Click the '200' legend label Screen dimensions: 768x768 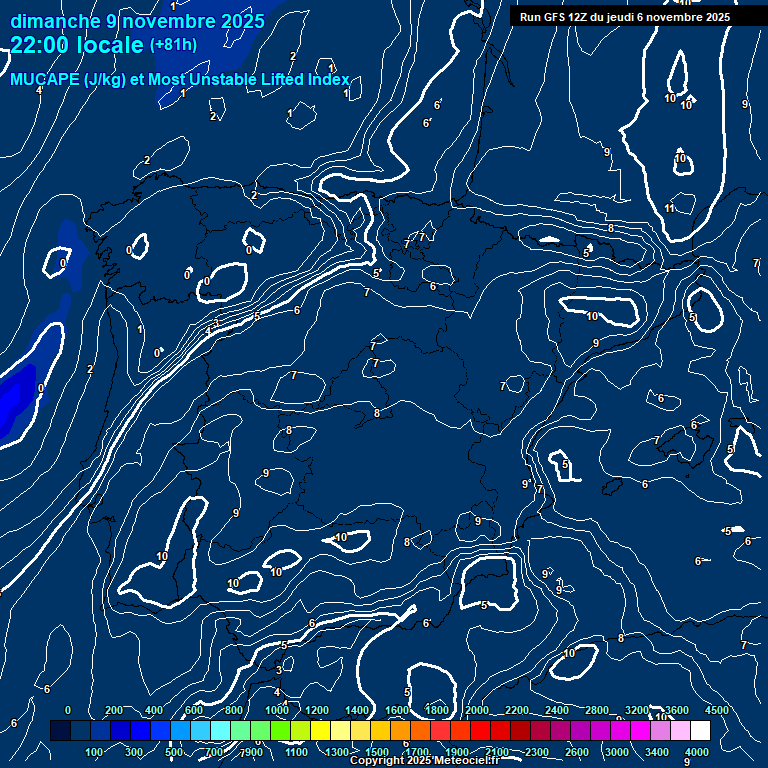click(x=114, y=710)
